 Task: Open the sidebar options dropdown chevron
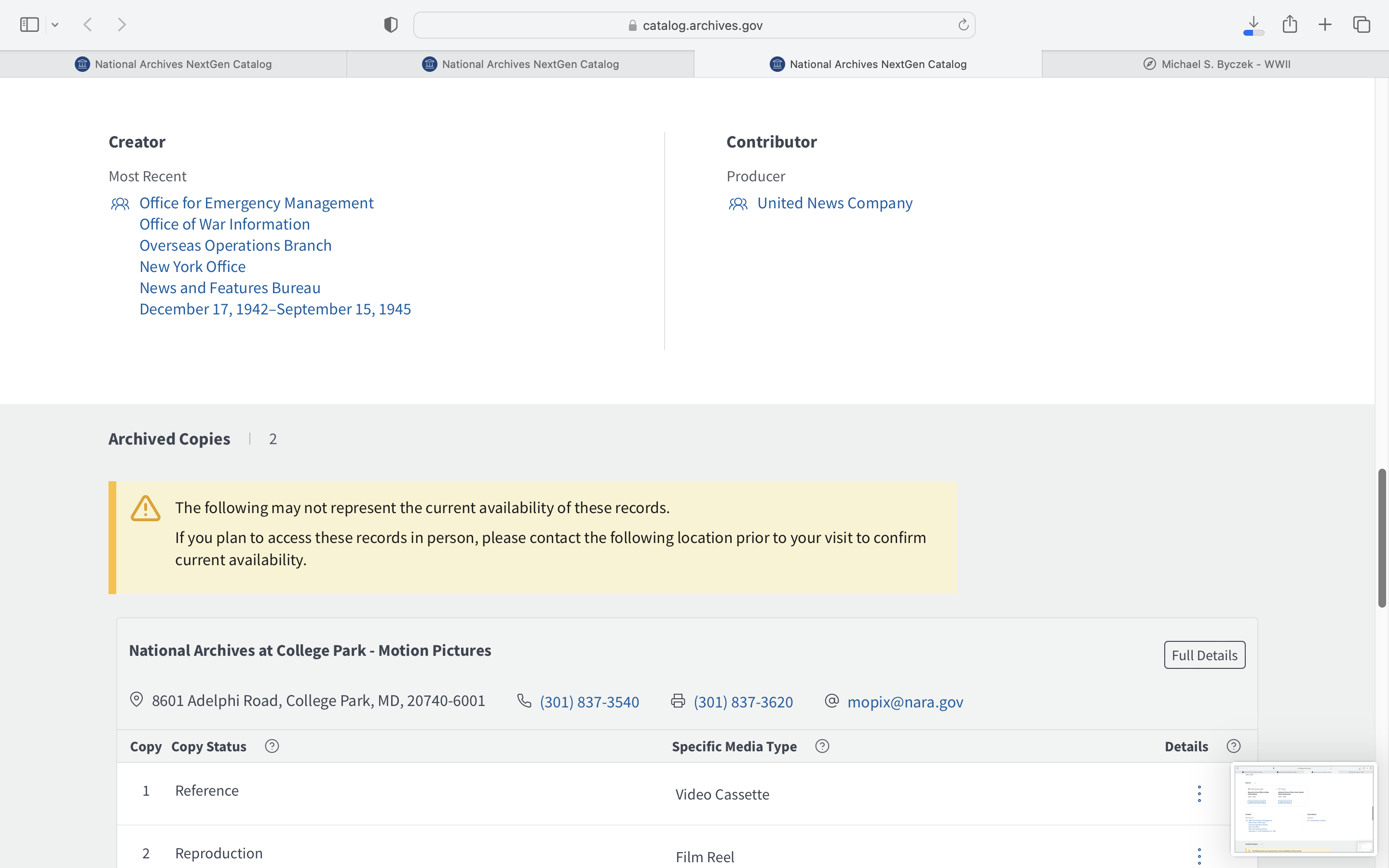55,25
